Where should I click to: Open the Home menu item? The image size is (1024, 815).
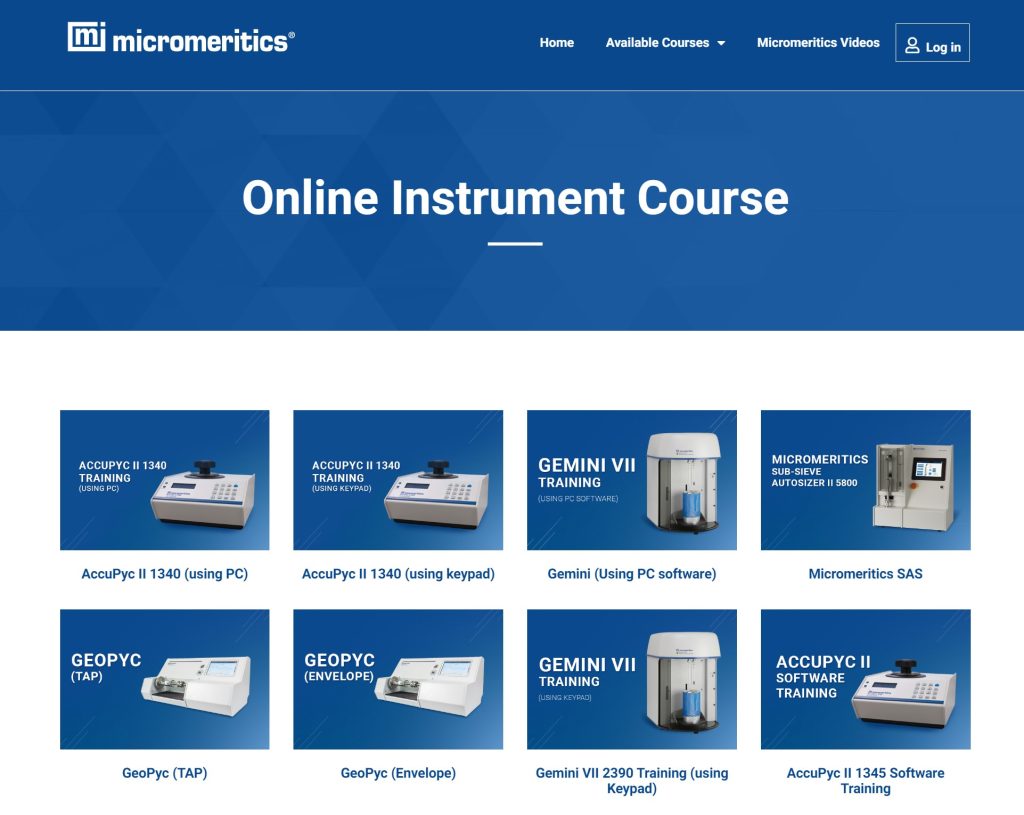pos(556,43)
